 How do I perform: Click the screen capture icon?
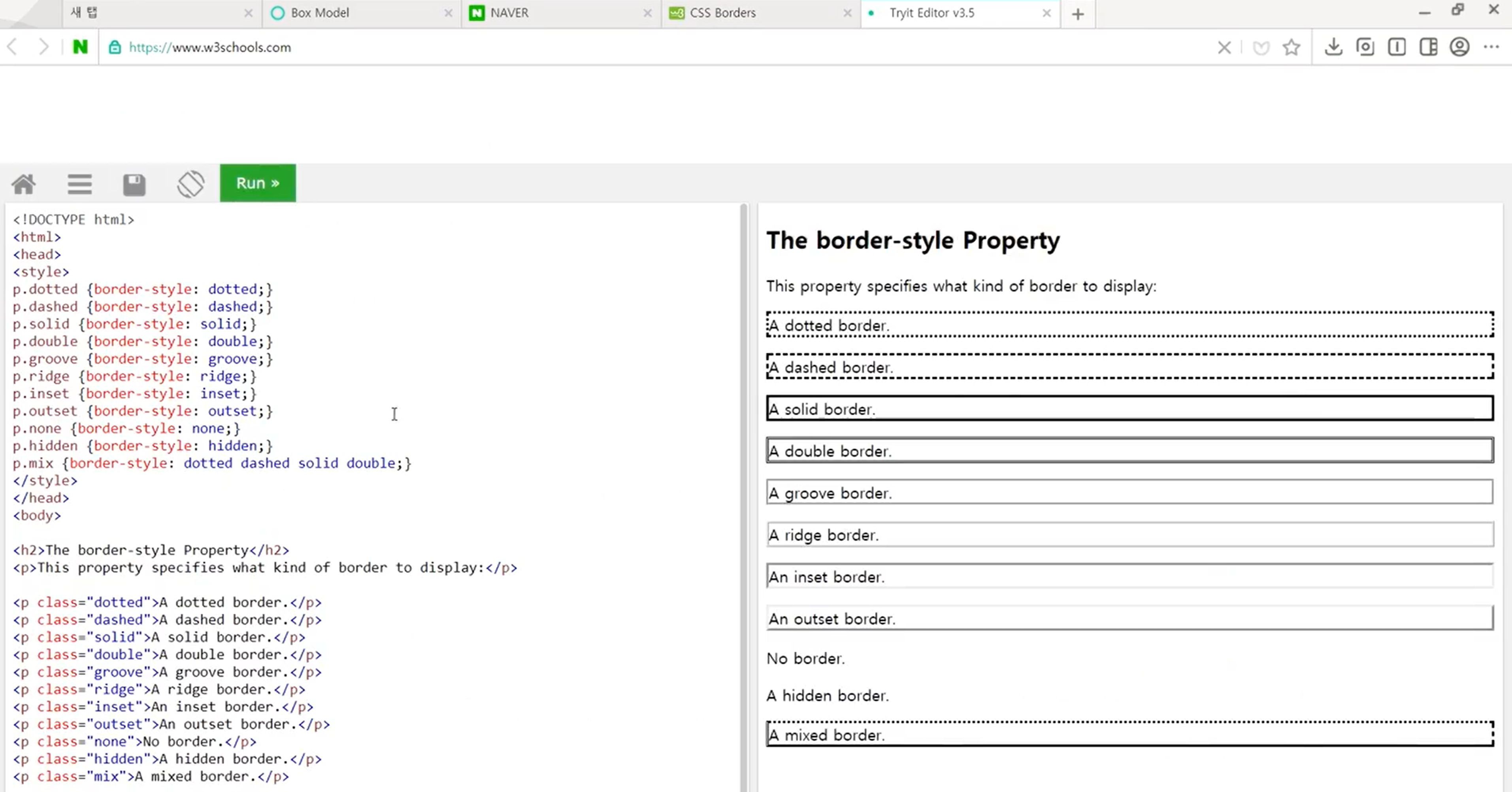click(x=1365, y=47)
